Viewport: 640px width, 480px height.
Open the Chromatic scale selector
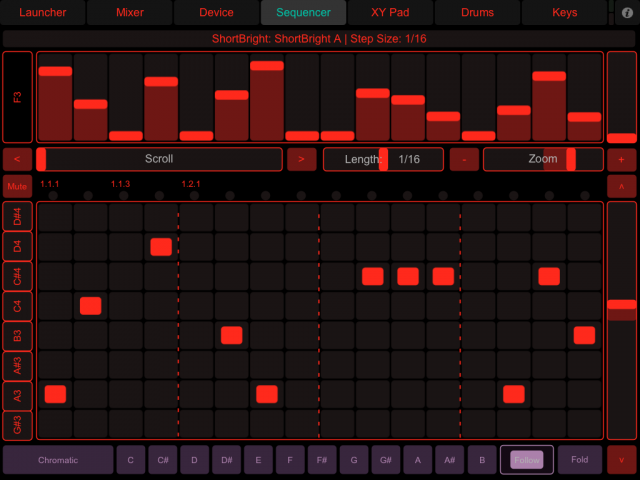(x=58, y=460)
